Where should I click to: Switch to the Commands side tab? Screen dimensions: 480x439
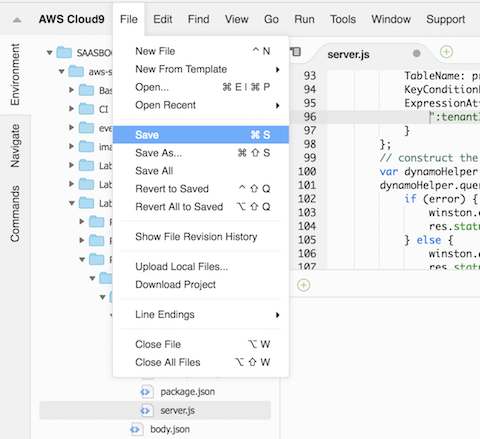15,214
